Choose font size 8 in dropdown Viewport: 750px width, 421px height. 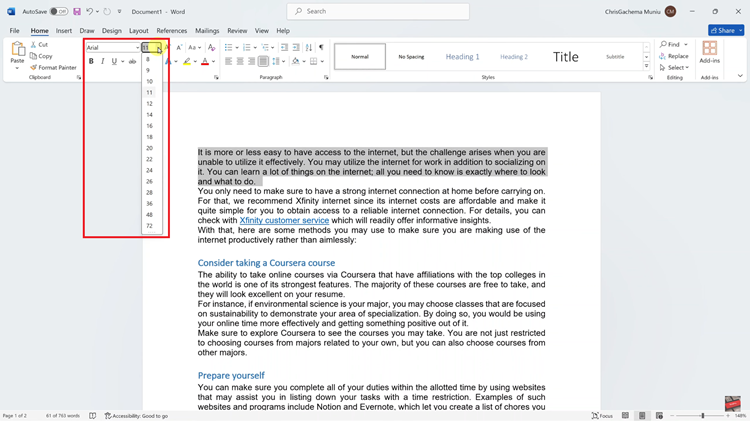pyautogui.click(x=148, y=59)
